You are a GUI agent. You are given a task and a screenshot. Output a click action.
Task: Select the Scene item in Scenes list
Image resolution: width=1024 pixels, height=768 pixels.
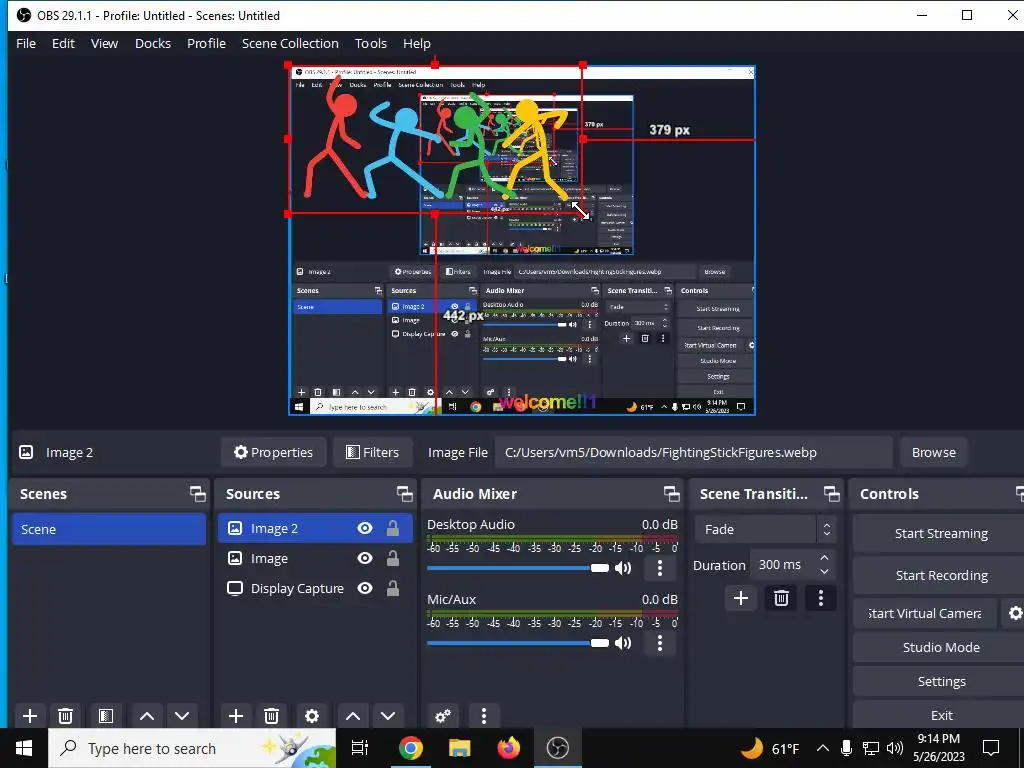pos(109,529)
